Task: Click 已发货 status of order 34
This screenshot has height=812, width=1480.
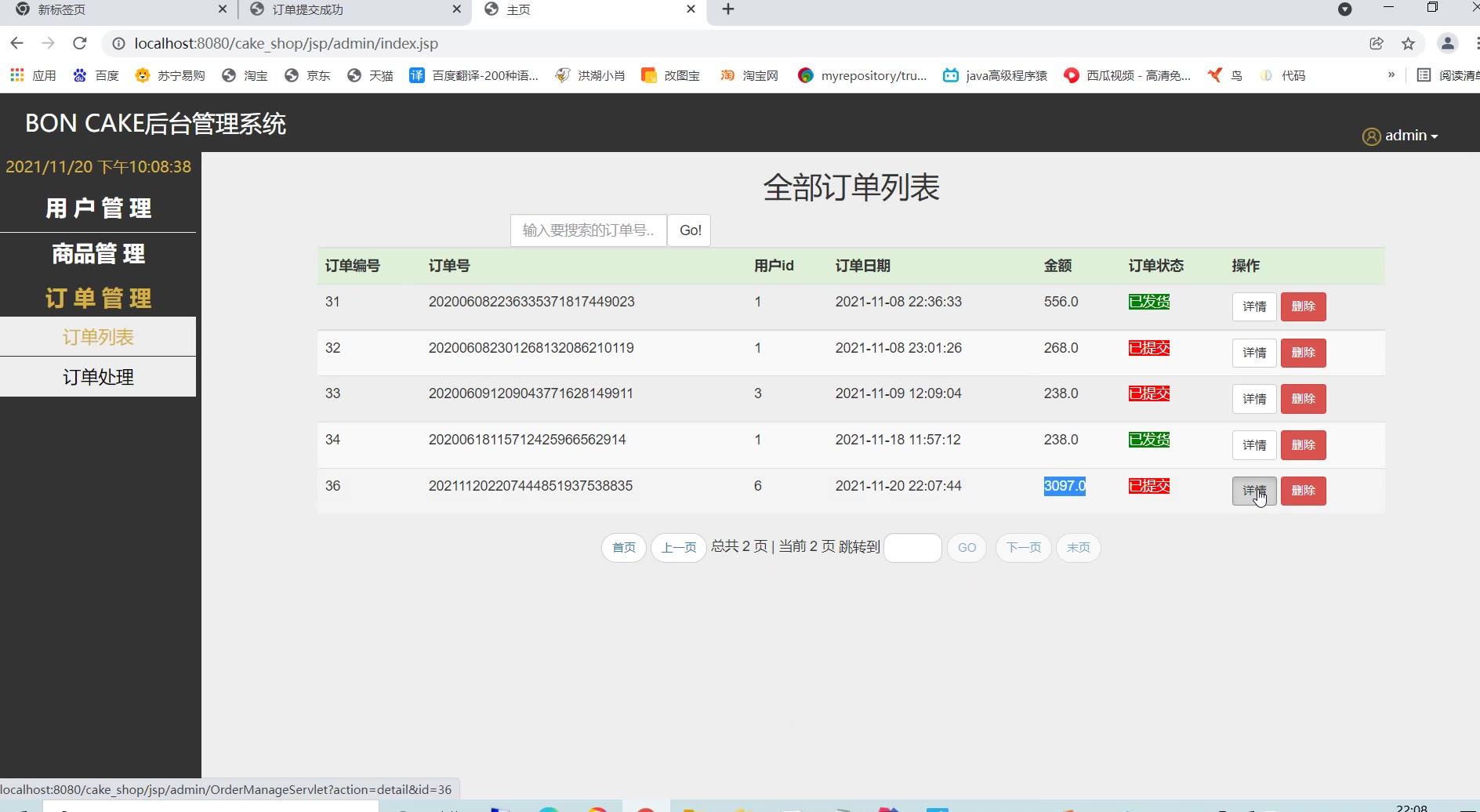Action: [x=1149, y=440]
